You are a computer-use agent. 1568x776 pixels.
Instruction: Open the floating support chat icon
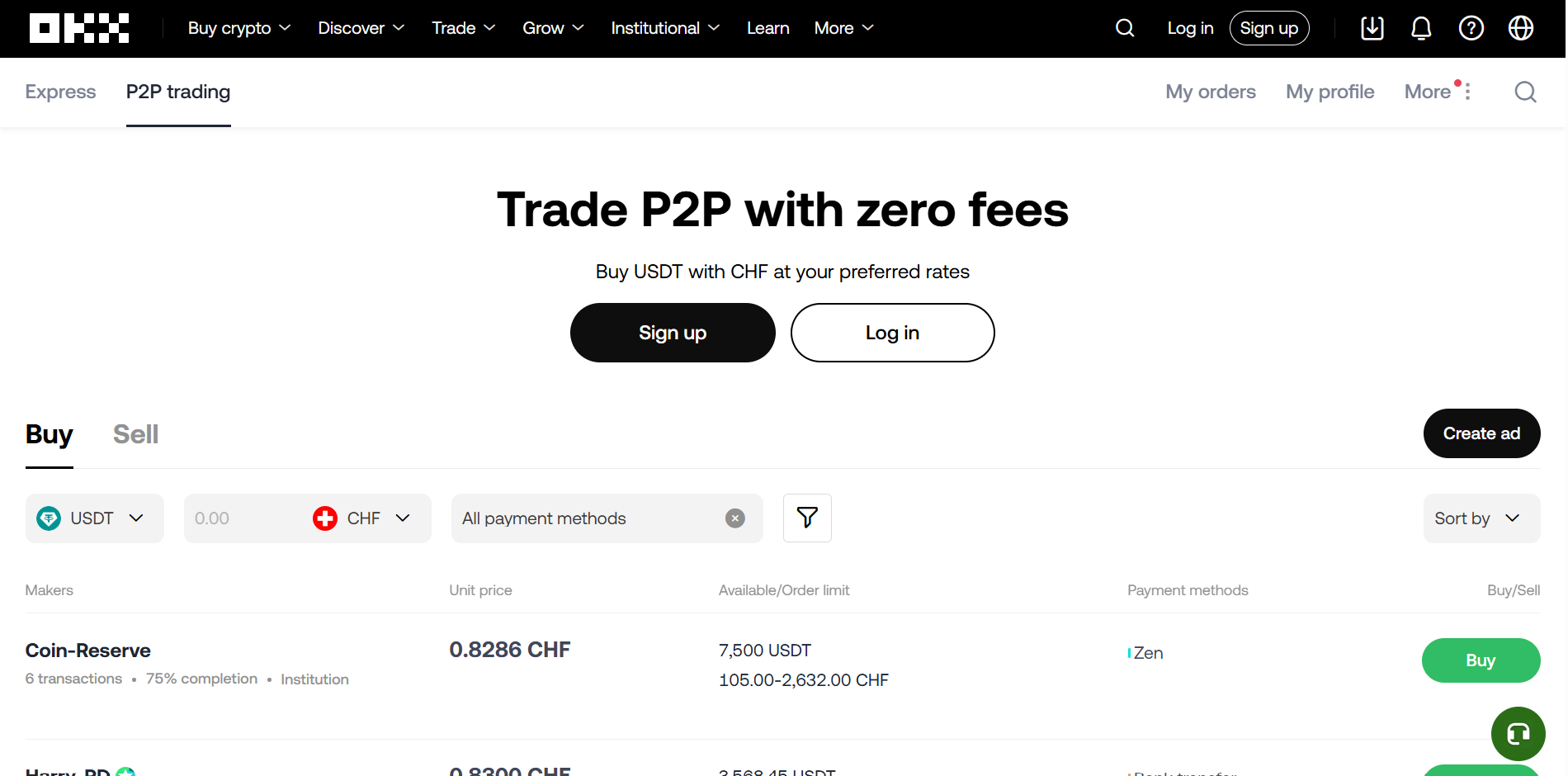click(x=1518, y=733)
